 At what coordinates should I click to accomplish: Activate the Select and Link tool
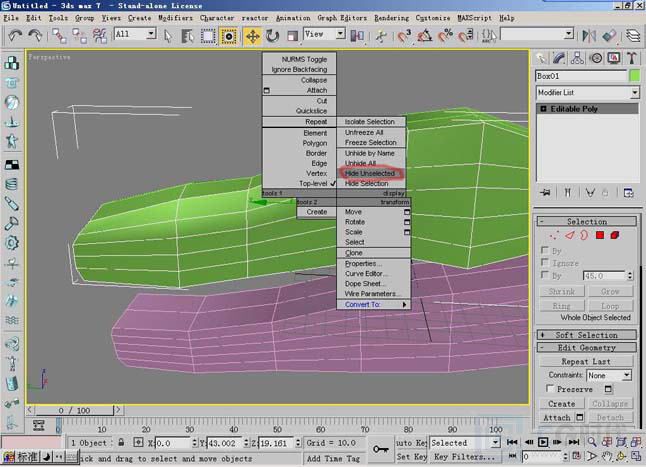pos(59,36)
